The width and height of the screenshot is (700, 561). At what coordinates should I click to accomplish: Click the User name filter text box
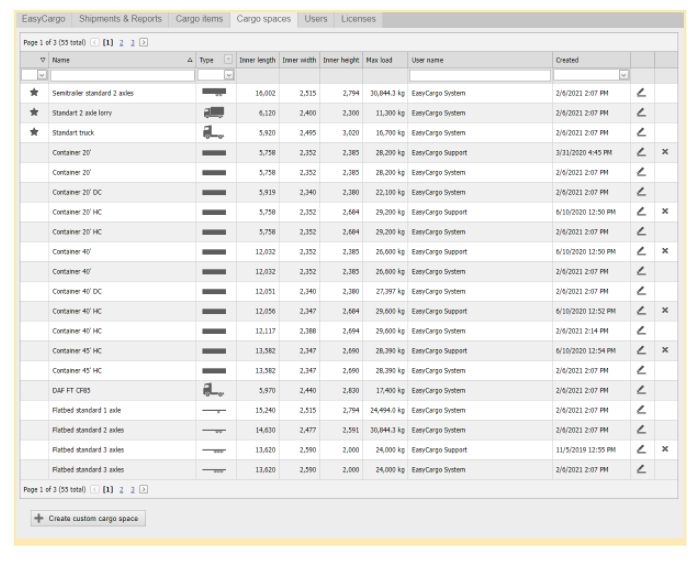tap(479, 75)
